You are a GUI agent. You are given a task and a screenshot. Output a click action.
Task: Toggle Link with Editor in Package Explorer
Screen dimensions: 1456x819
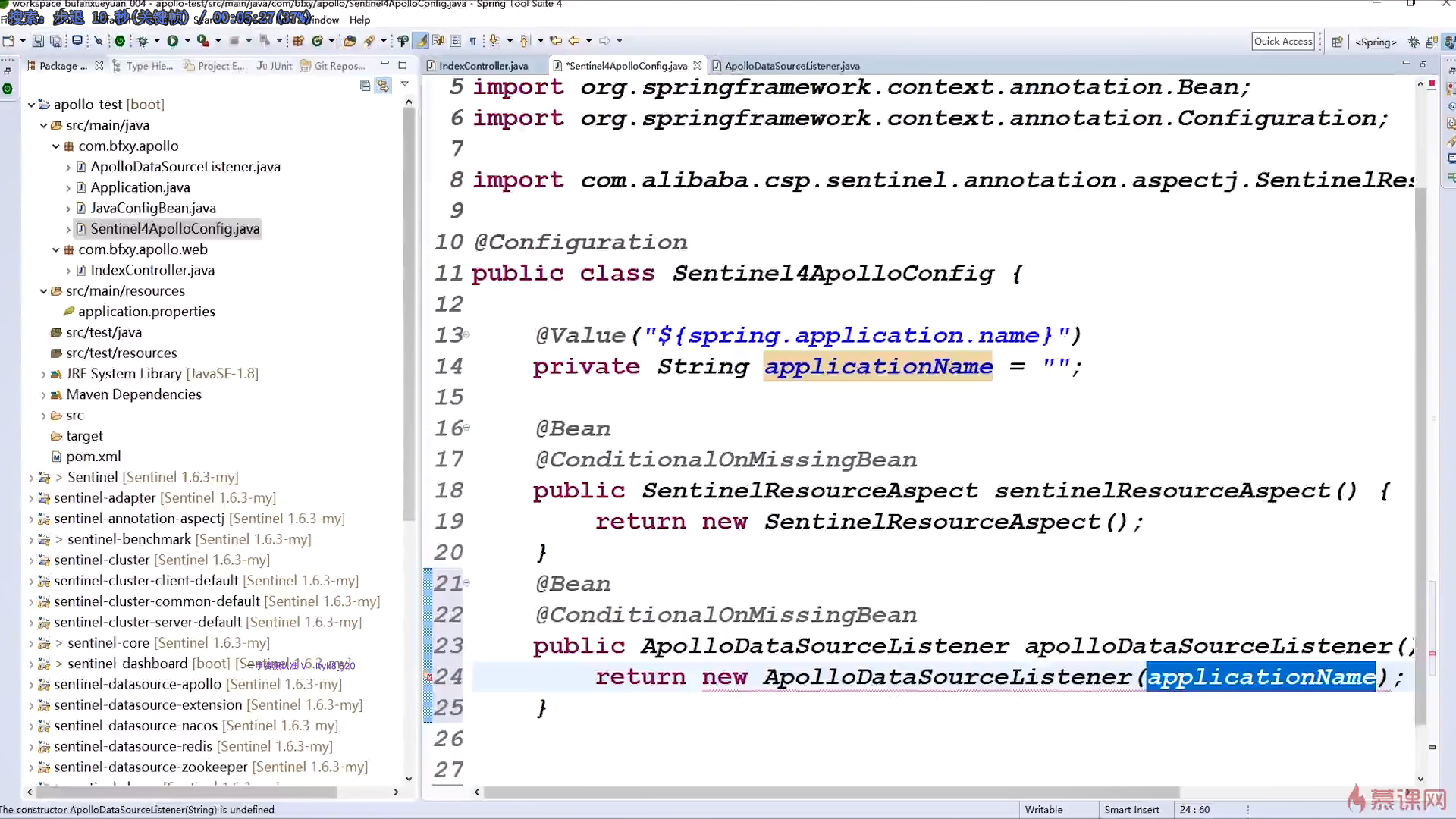pyautogui.click(x=383, y=86)
